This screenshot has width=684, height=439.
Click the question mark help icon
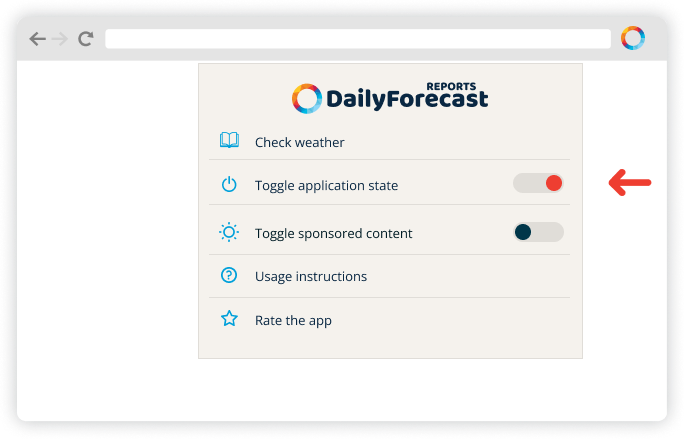click(x=229, y=275)
